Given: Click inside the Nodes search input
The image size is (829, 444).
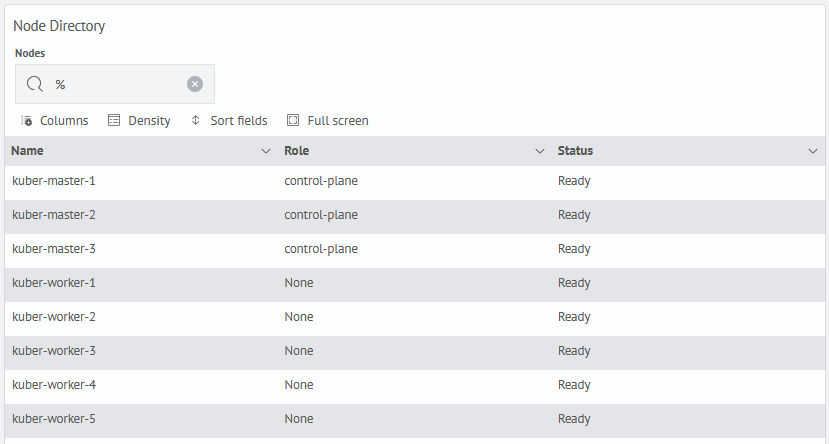Looking at the screenshot, I should click(115, 84).
